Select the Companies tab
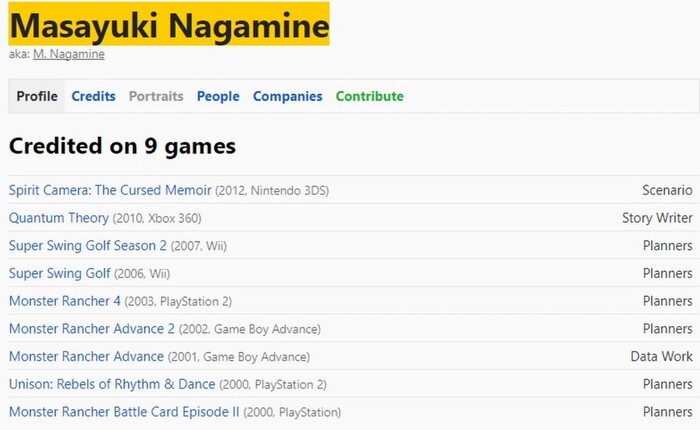Viewport: 700px width, 430px height. (287, 97)
